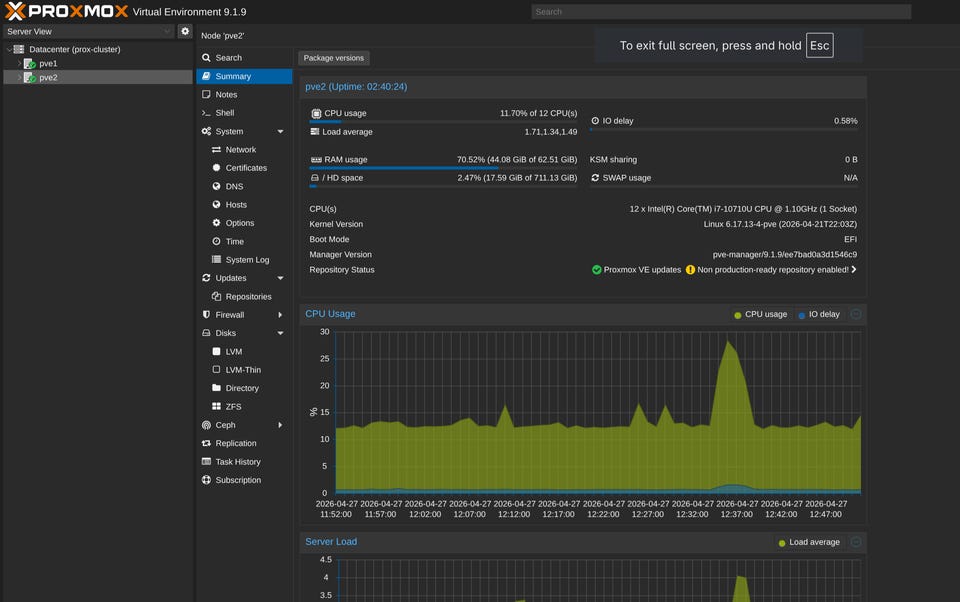Click the Datacenter server icon in tree

19,49
